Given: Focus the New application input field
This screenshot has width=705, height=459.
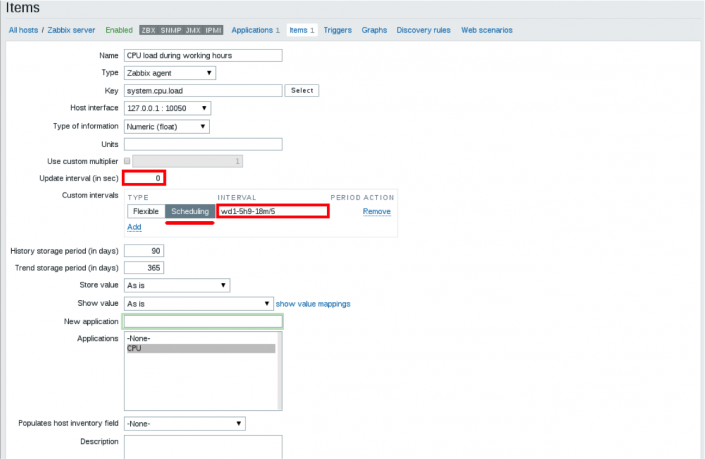Looking at the screenshot, I should [203, 321].
